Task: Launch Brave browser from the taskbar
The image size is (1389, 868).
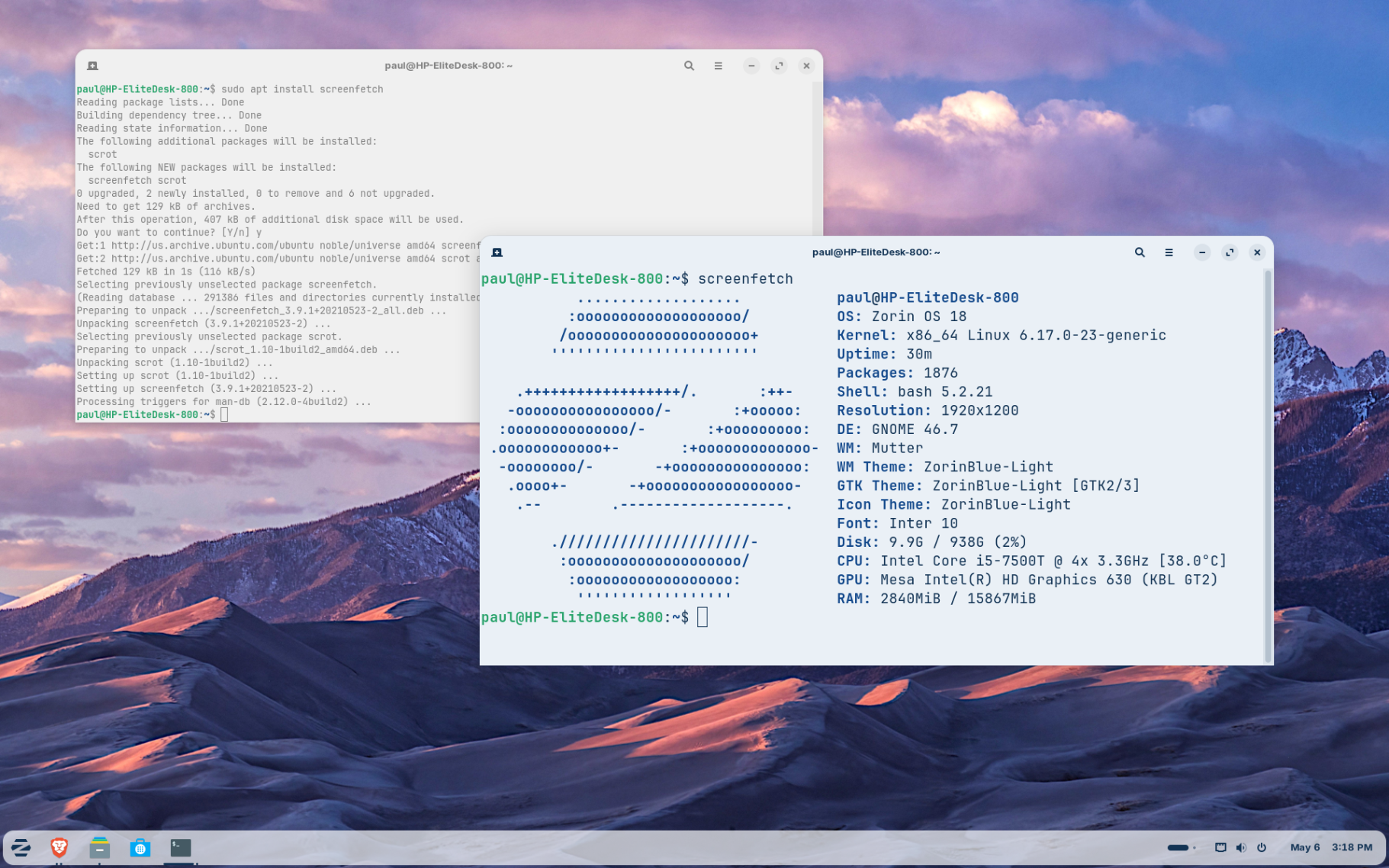Action: click(59, 847)
